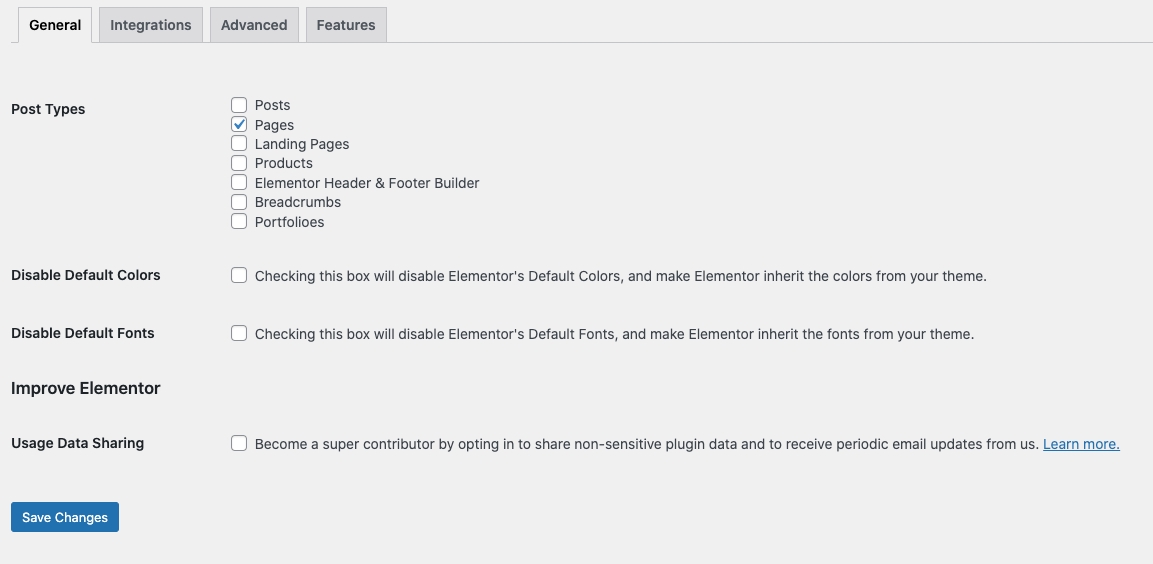Tick the Disable Default Colors checkbox
The height and width of the screenshot is (564, 1153).
click(239, 275)
